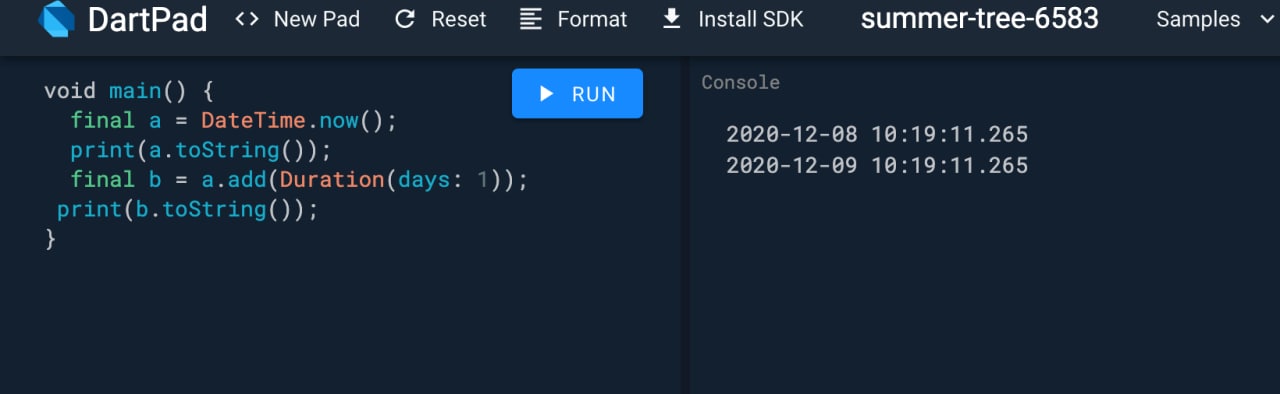The image size is (1280, 394).
Task: Place cursor on void main() line
Action: [129, 91]
